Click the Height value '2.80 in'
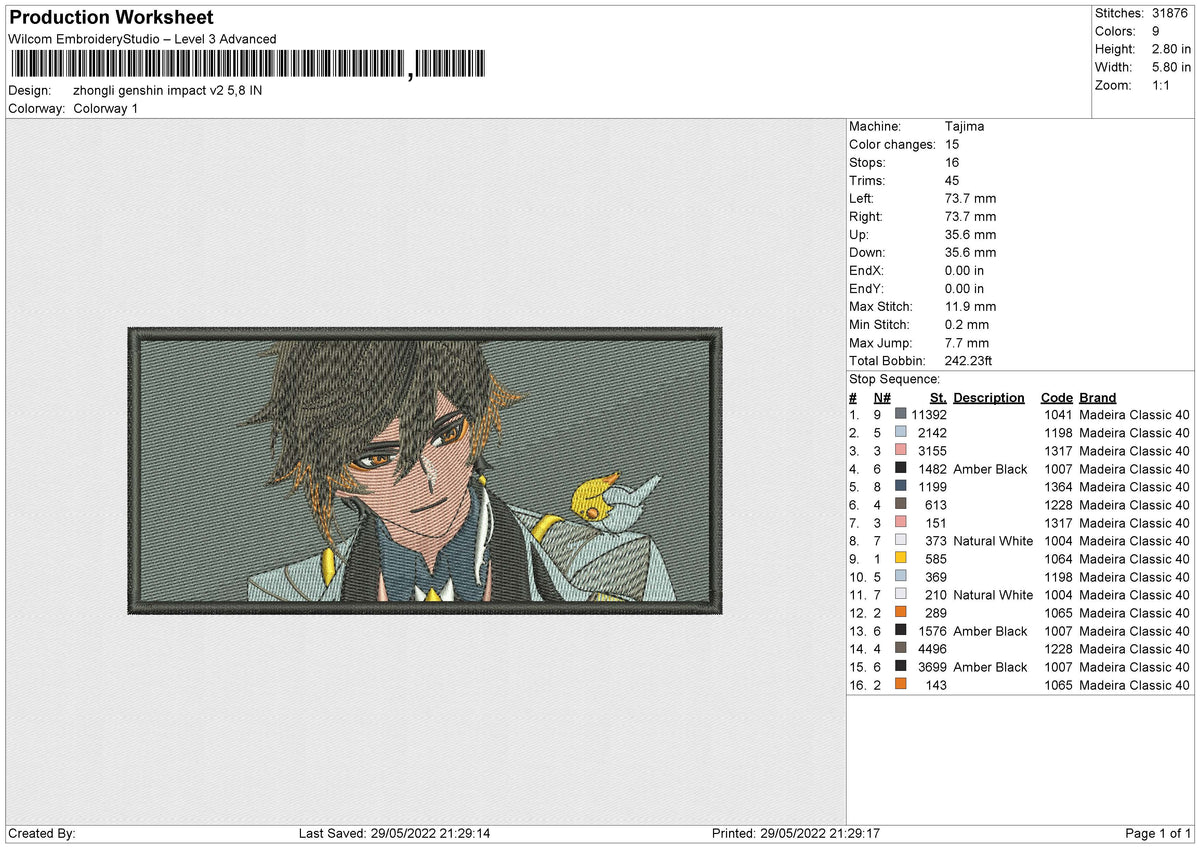Image resolution: width=1200 pixels, height=848 pixels. coord(1171,49)
